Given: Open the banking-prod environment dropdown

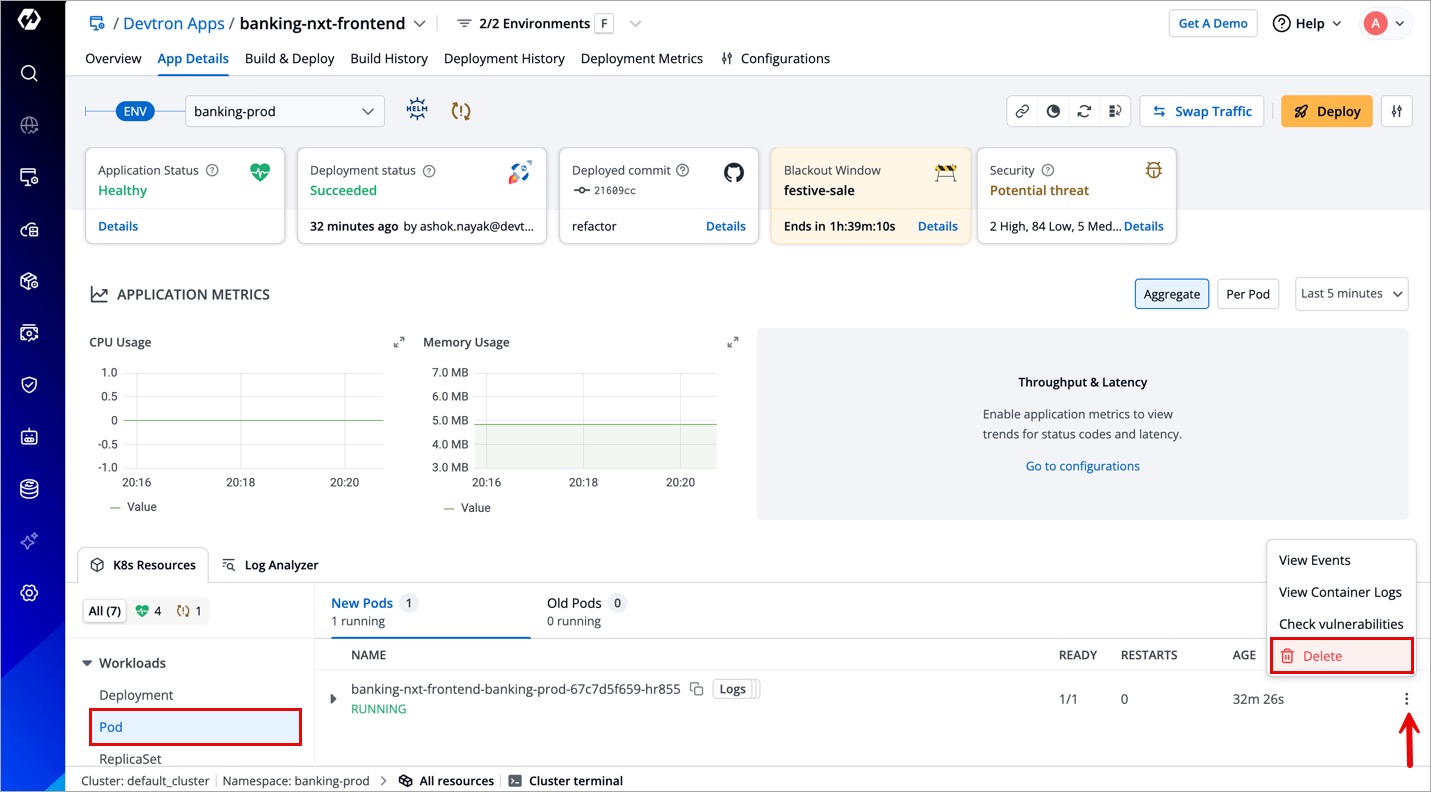Looking at the screenshot, I should coord(285,112).
